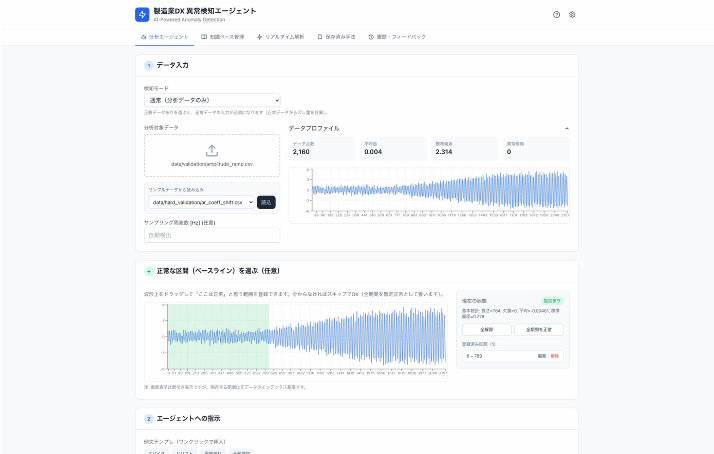This screenshot has height=454, width=714.
Task: Click the green baseline region in the lower chart
Action: pyautogui.click(x=219, y=337)
